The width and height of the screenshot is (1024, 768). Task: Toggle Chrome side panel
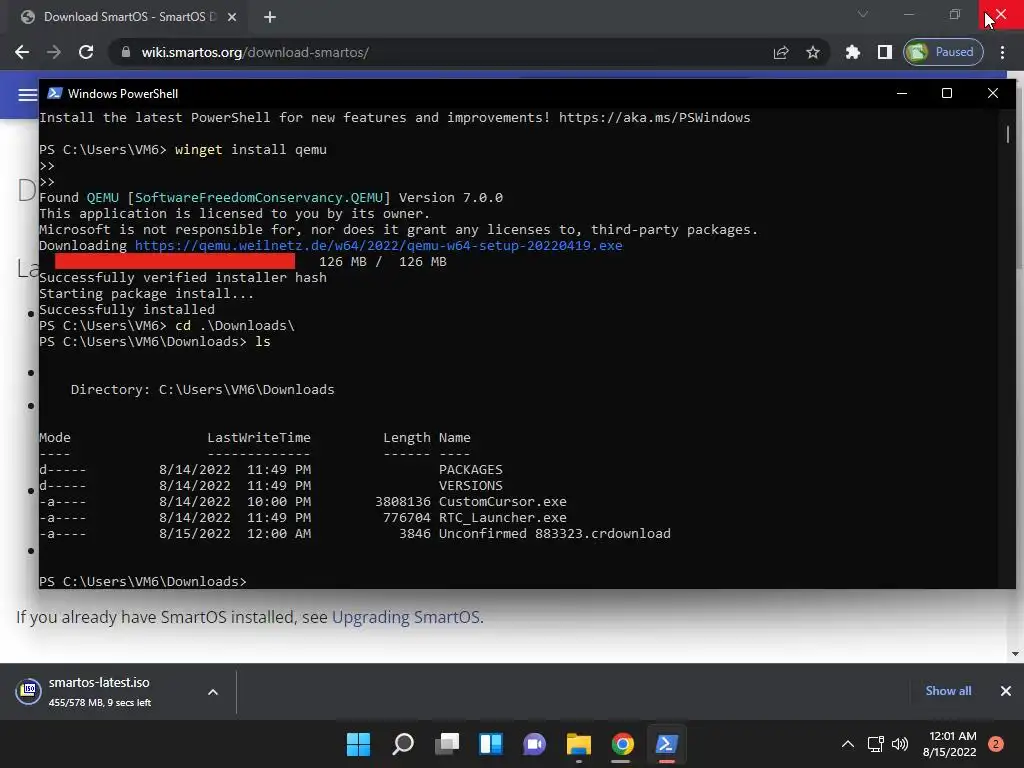tap(884, 52)
